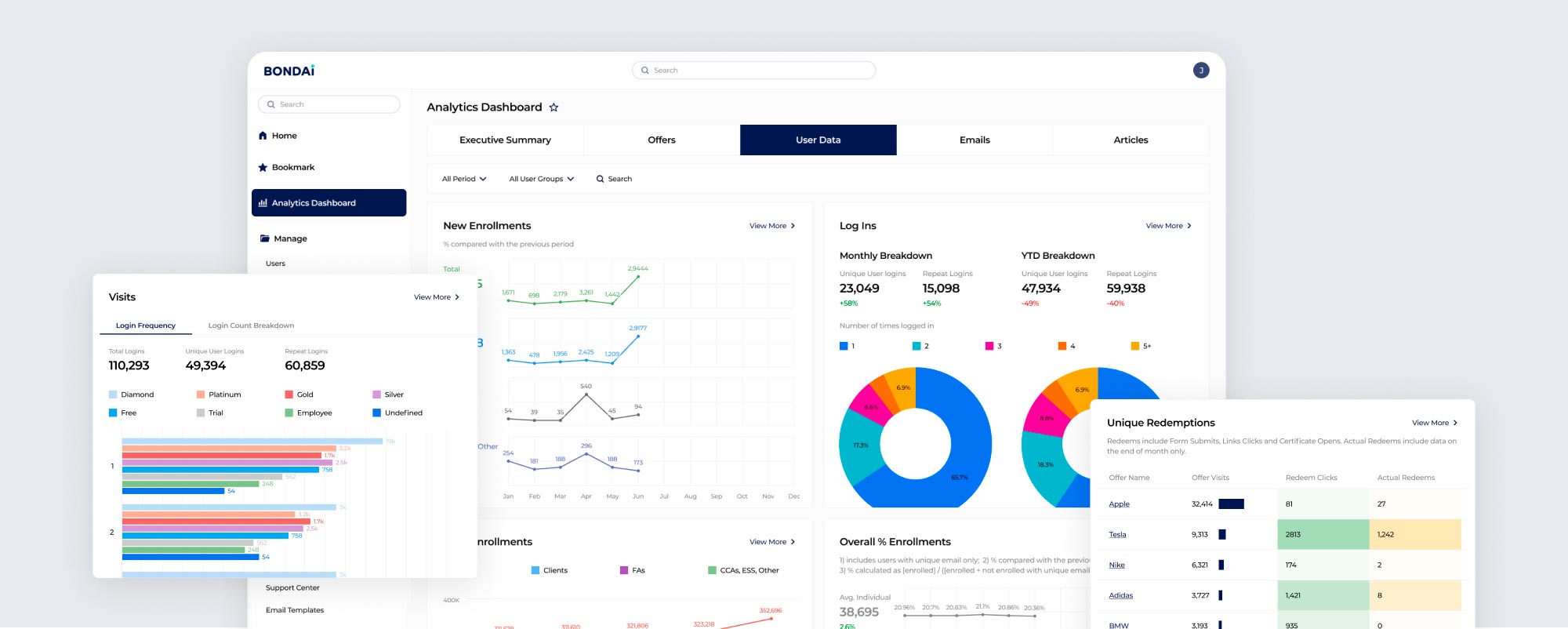
Task: Open the user avatar J icon
Action: (x=1200, y=71)
